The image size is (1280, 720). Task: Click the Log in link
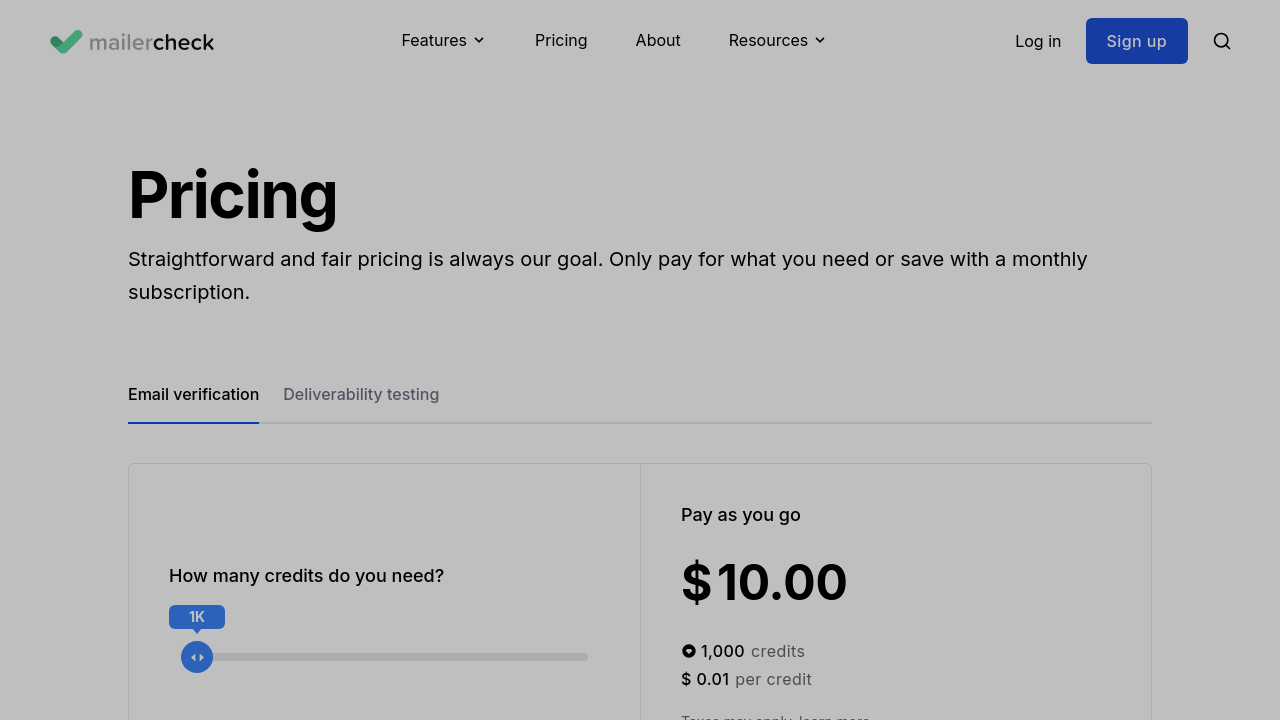[1038, 41]
